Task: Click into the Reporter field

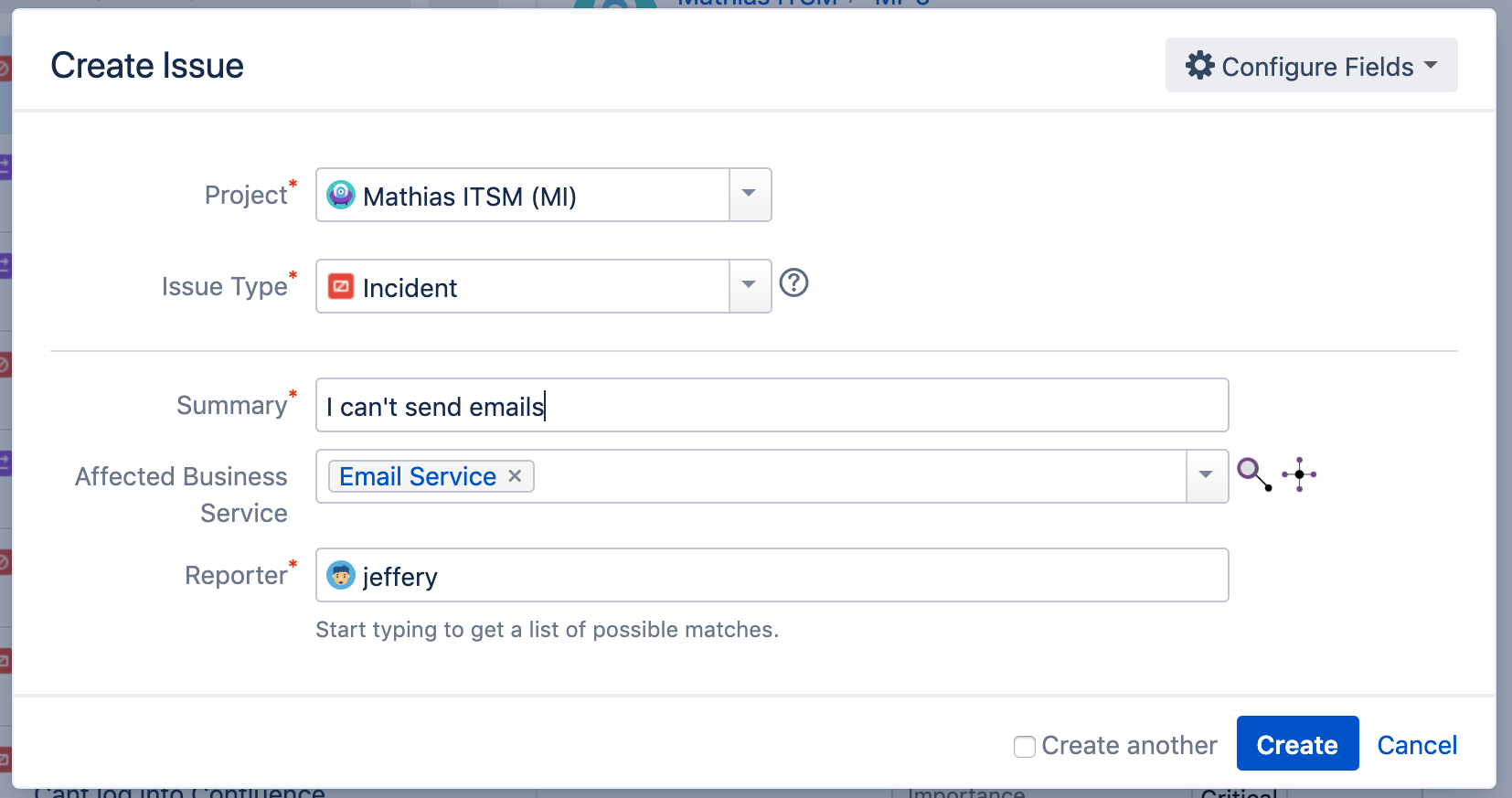Action: click(772, 575)
